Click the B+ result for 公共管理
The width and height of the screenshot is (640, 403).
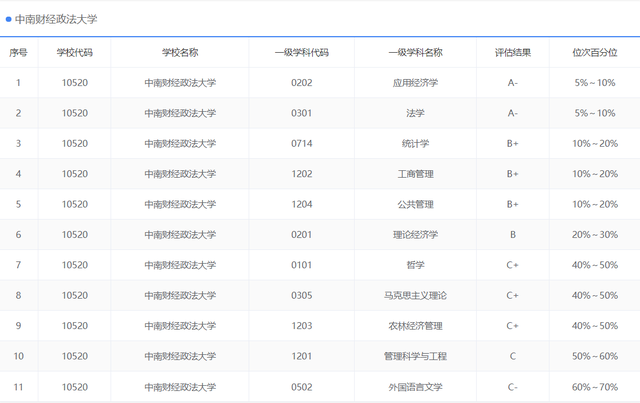point(513,204)
